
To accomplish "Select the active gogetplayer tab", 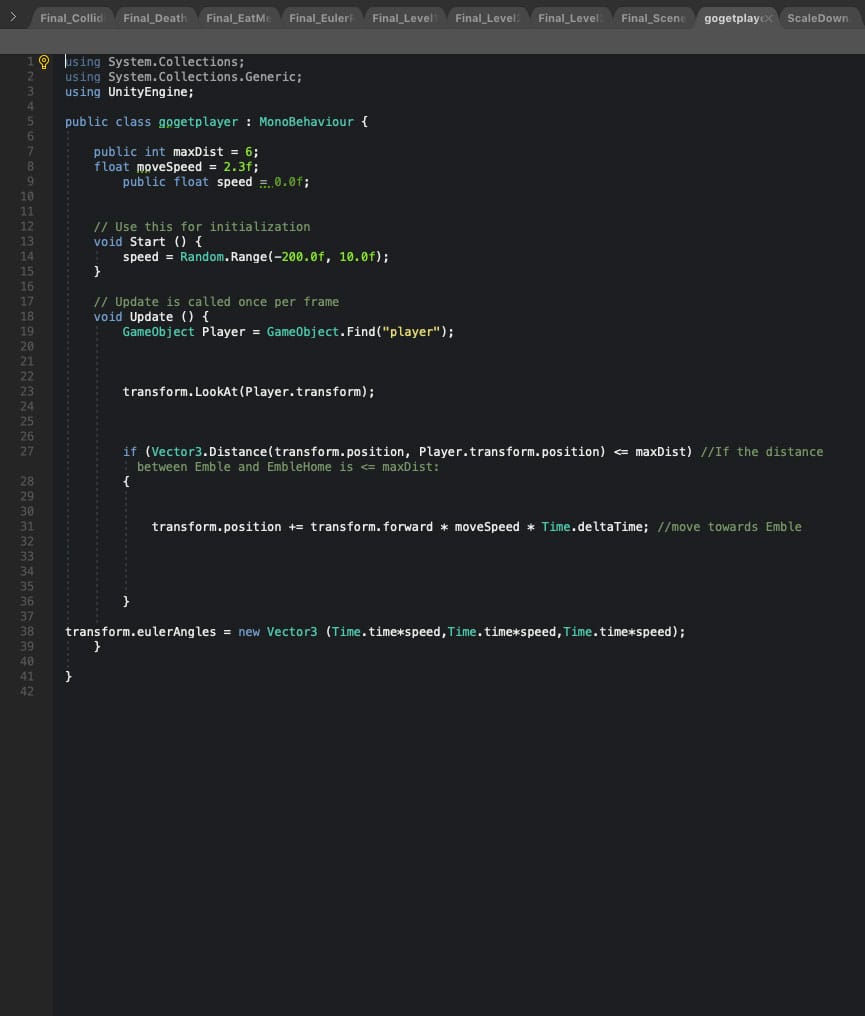I will [x=731, y=18].
